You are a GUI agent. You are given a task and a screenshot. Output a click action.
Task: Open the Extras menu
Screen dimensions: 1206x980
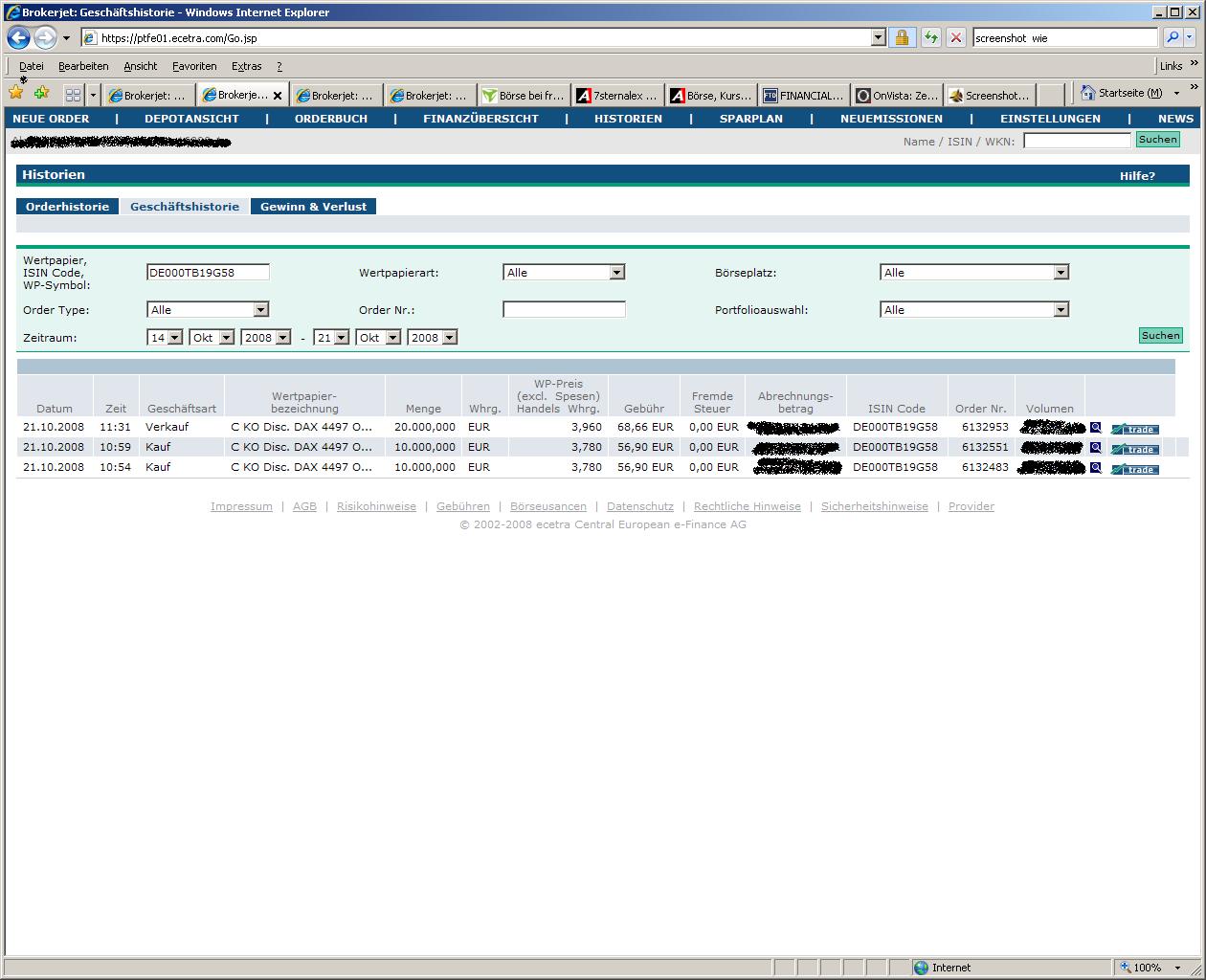tap(246, 66)
